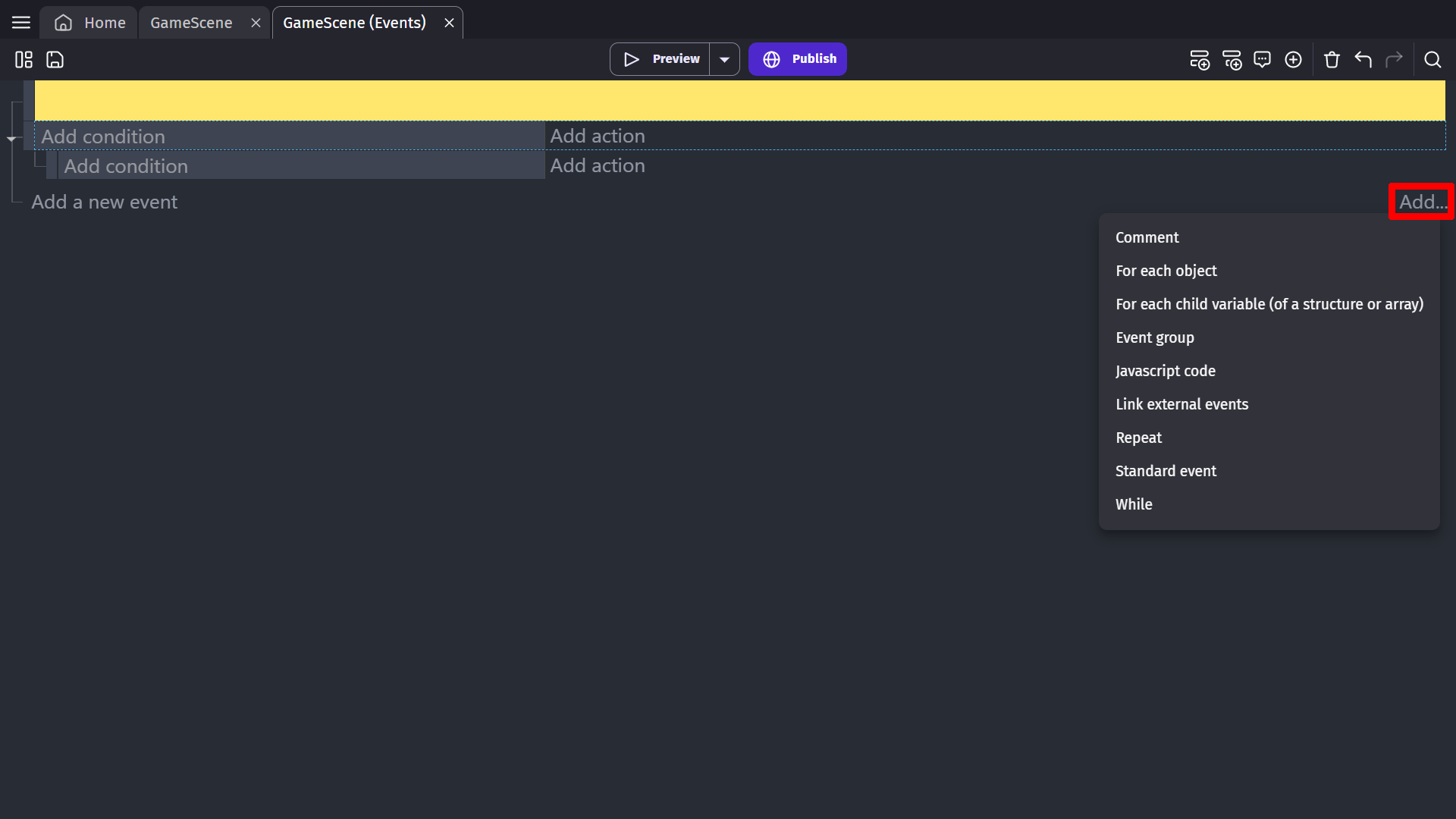Click the add event toolbar icon
Viewport: 1456px width, 819px height.
pyautogui.click(x=1199, y=59)
